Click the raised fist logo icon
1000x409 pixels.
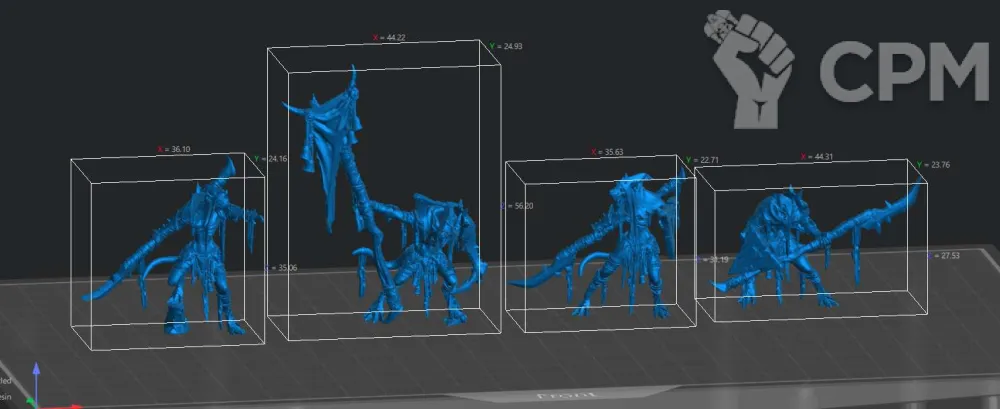[758, 70]
